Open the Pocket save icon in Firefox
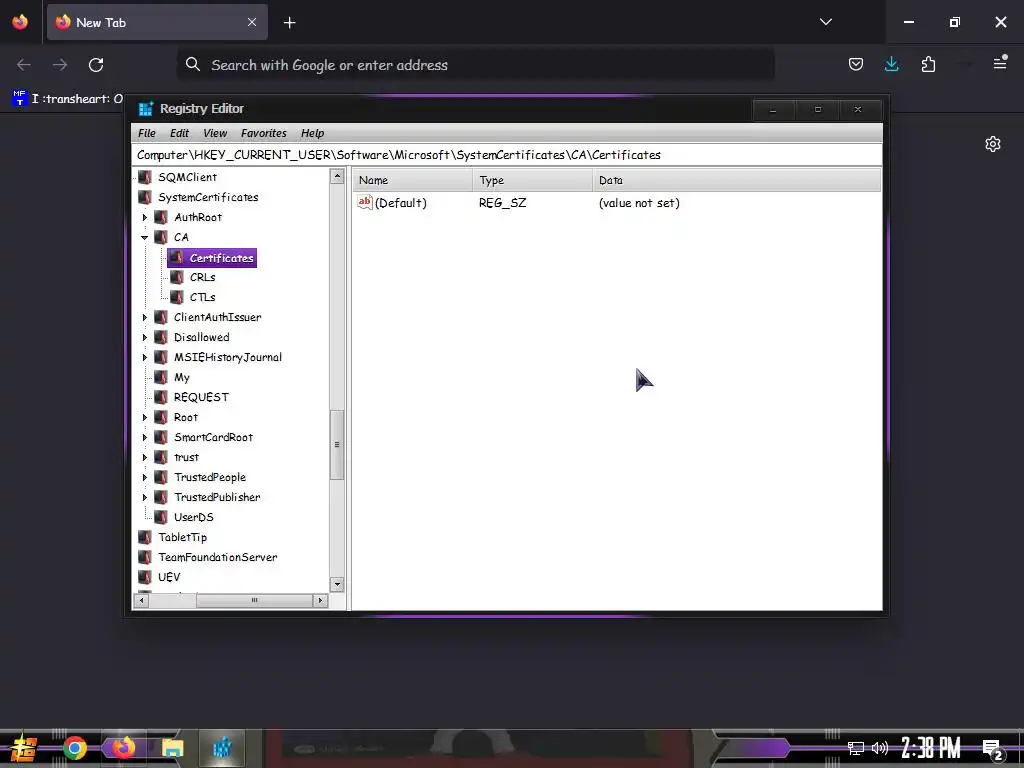The height and width of the screenshot is (768, 1024). tap(856, 64)
